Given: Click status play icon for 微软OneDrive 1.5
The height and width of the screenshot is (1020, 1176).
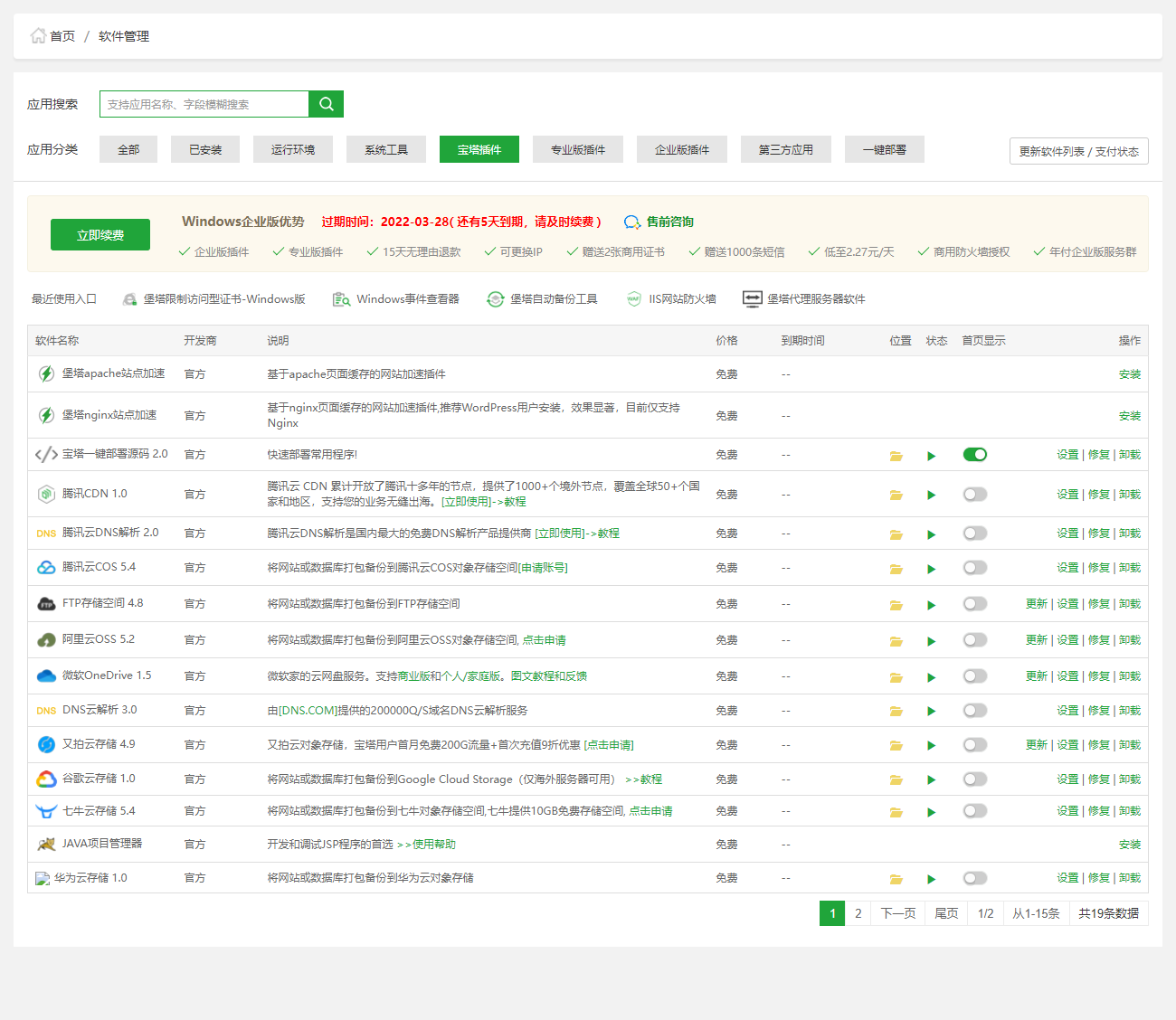Looking at the screenshot, I should click(931, 677).
